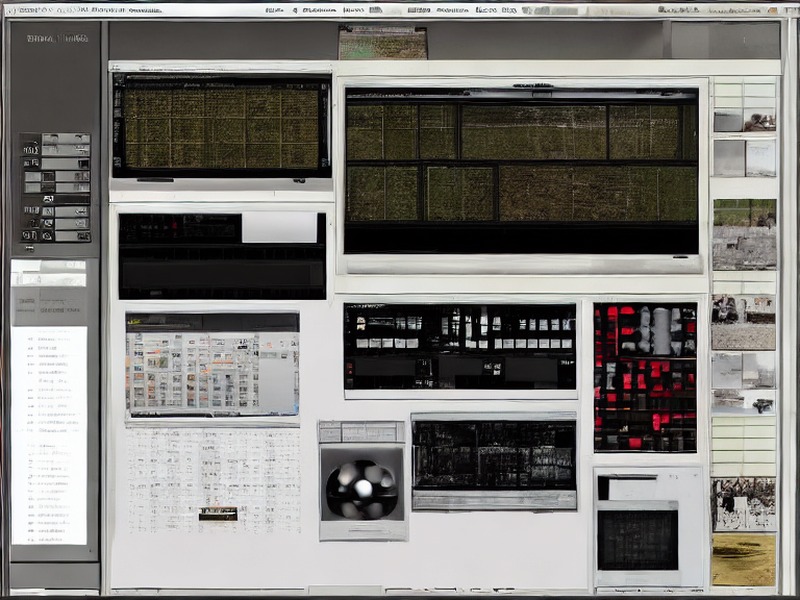
Task: Click the gray header bar above the white list
Action: (49, 306)
